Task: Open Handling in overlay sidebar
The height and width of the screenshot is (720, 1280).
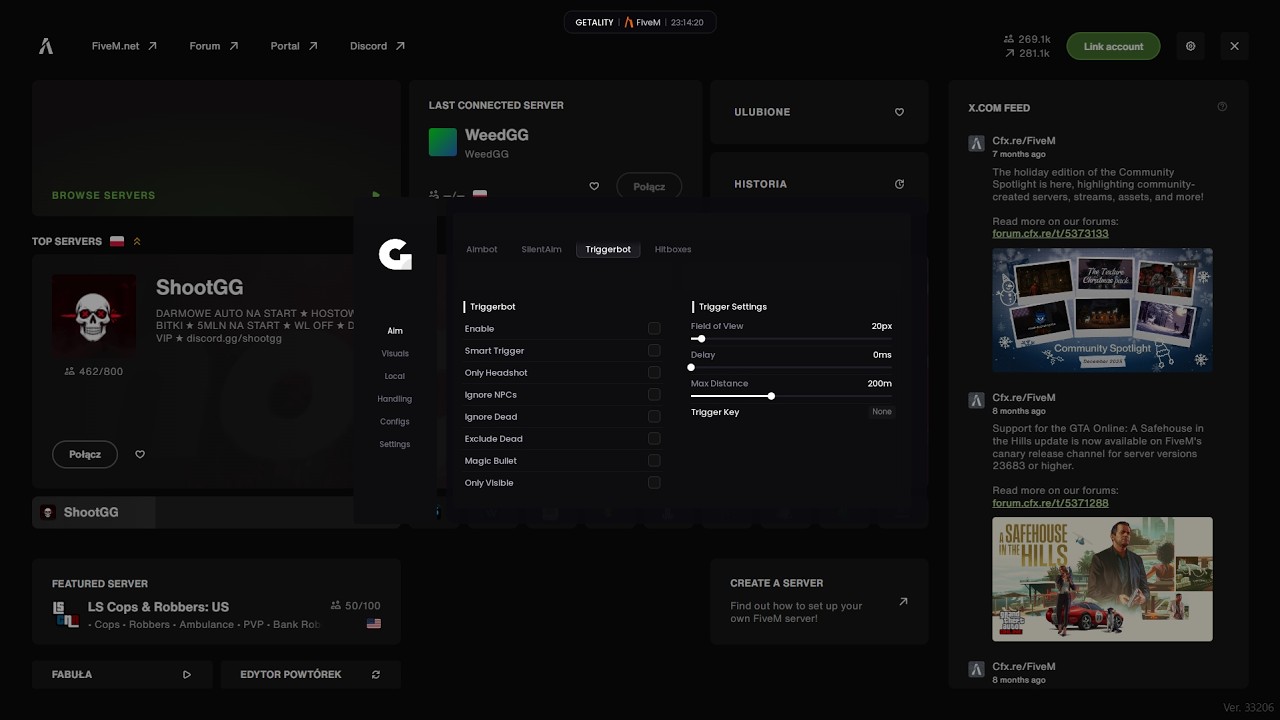Action: [x=395, y=399]
